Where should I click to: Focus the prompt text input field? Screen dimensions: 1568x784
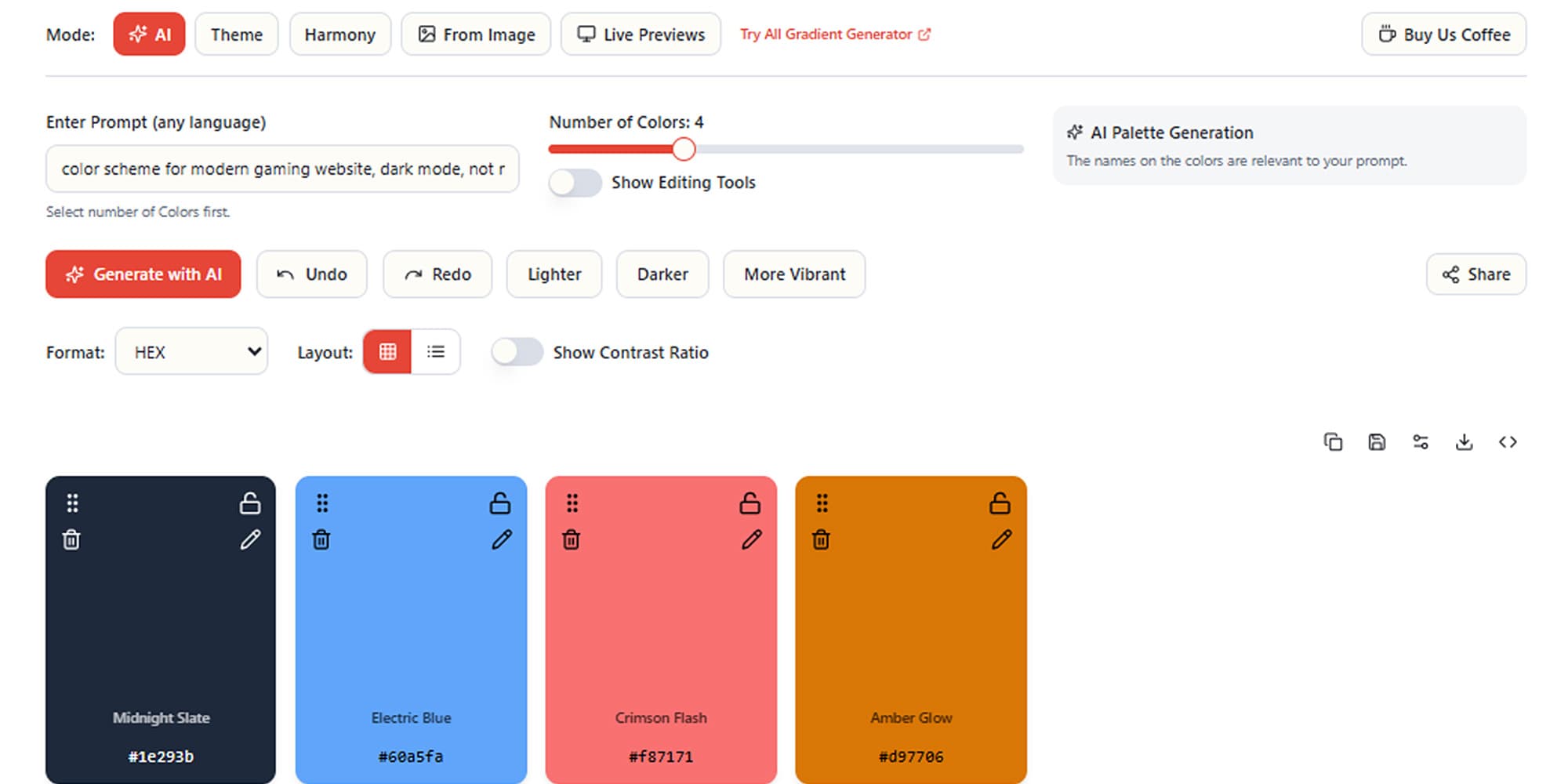282,169
